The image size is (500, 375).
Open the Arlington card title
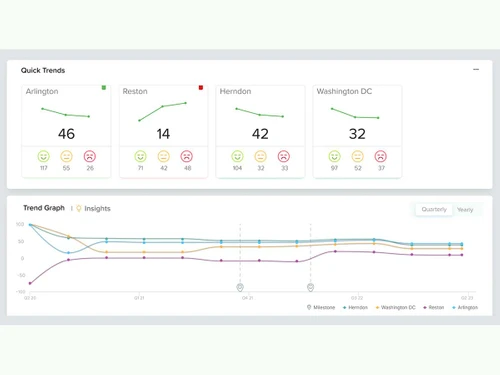tap(42, 91)
